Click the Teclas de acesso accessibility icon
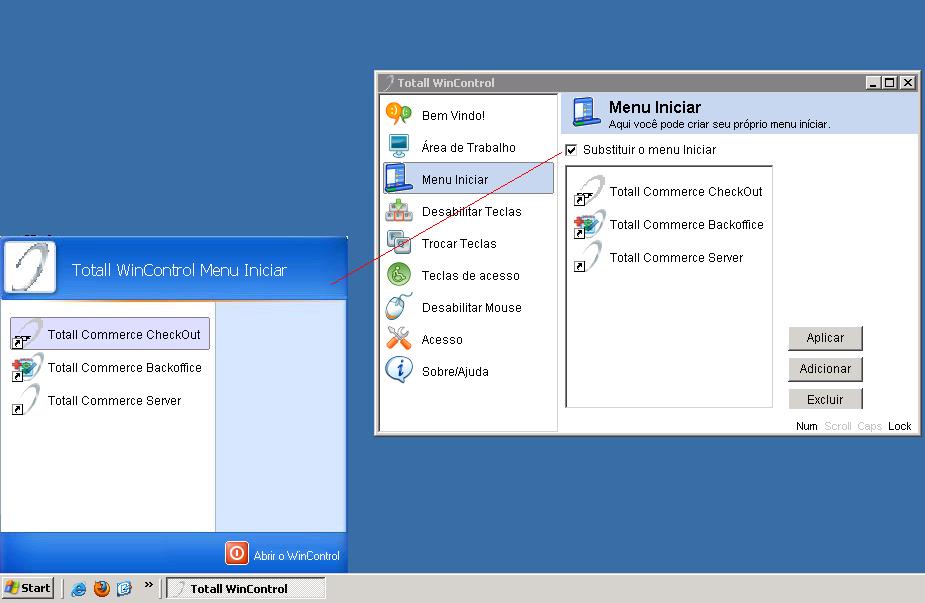Viewport: 925px width, 603px height. 399,275
